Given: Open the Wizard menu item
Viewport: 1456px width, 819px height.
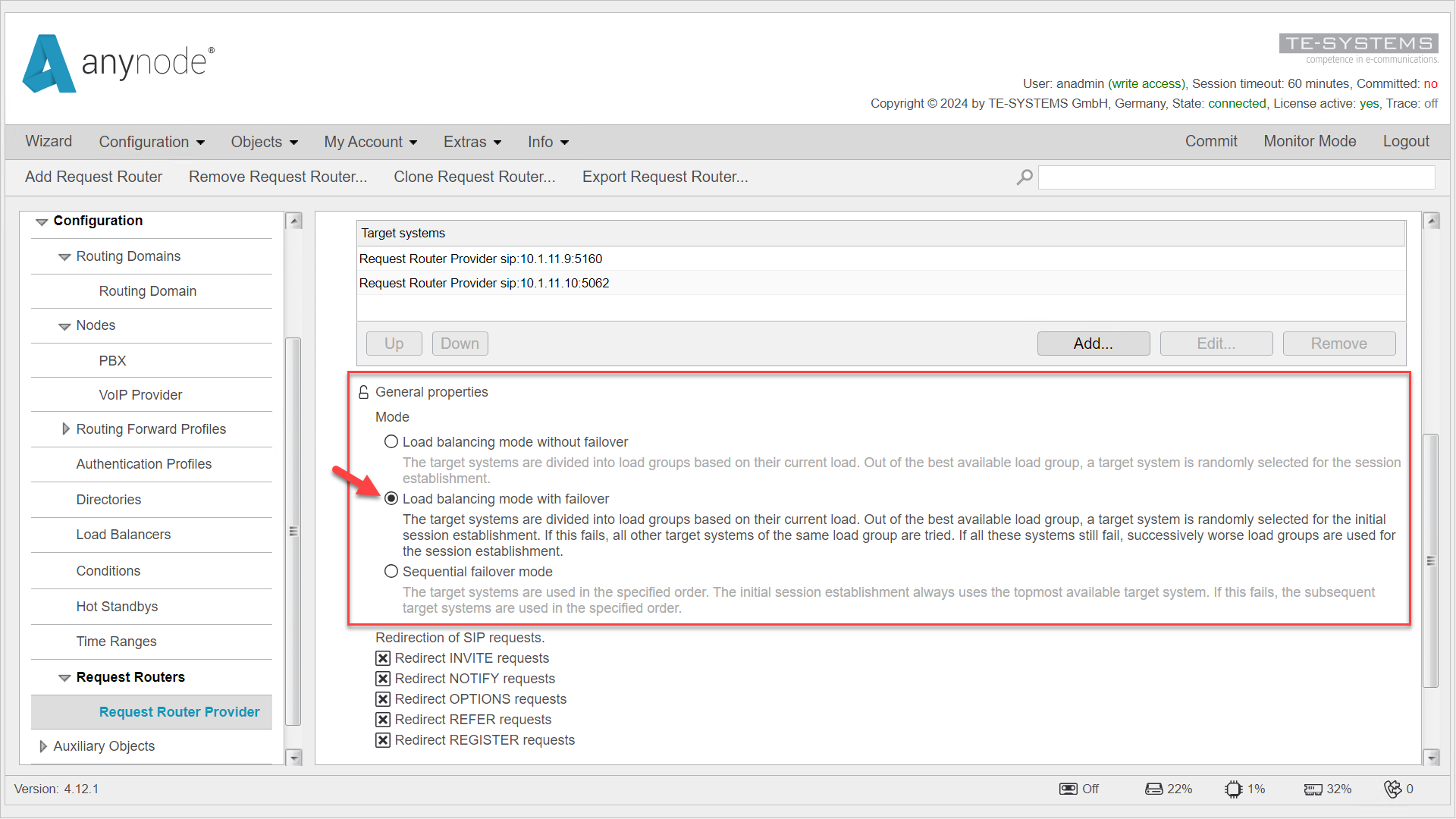Looking at the screenshot, I should pos(49,141).
